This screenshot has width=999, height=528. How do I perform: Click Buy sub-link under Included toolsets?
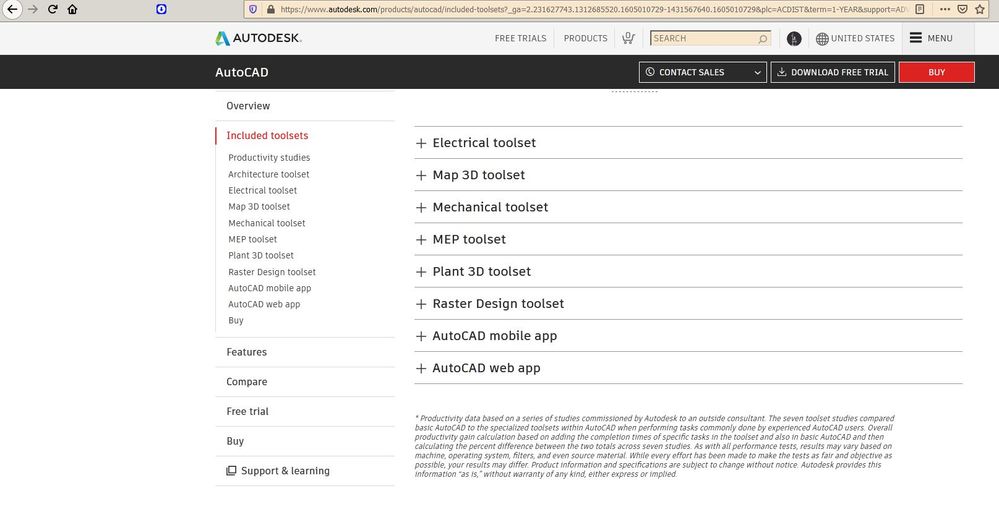click(x=236, y=320)
